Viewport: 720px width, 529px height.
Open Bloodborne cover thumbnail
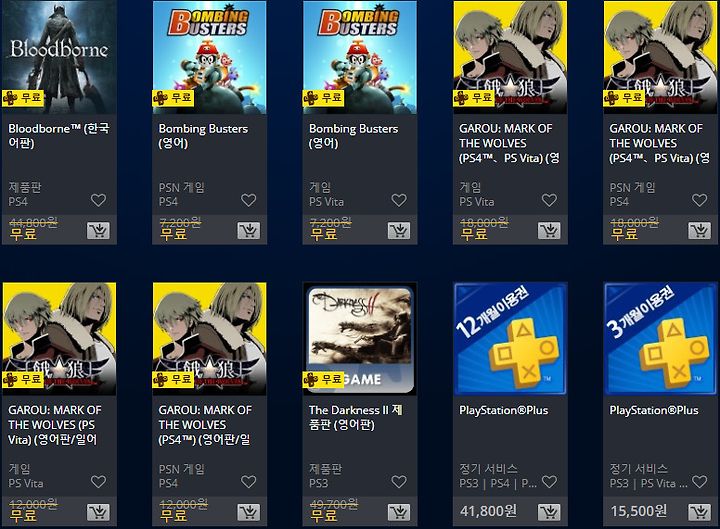pos(59,57)
